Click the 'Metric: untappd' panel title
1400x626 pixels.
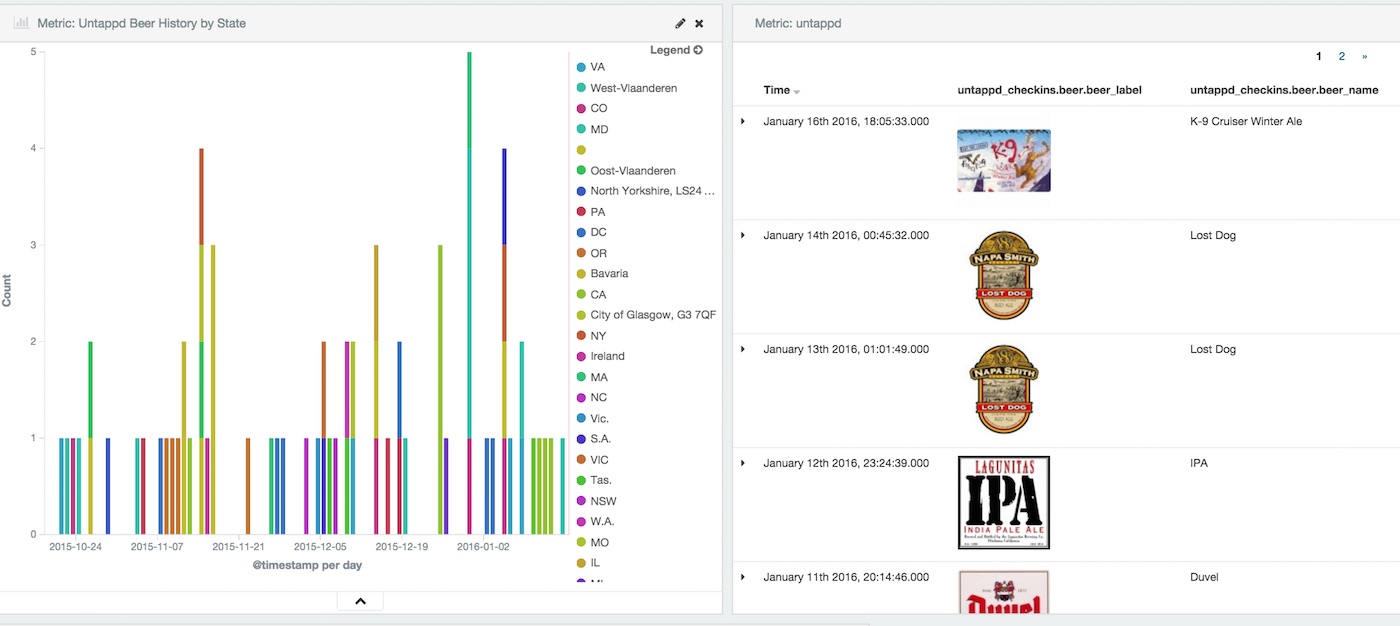(x=798, y=23)
